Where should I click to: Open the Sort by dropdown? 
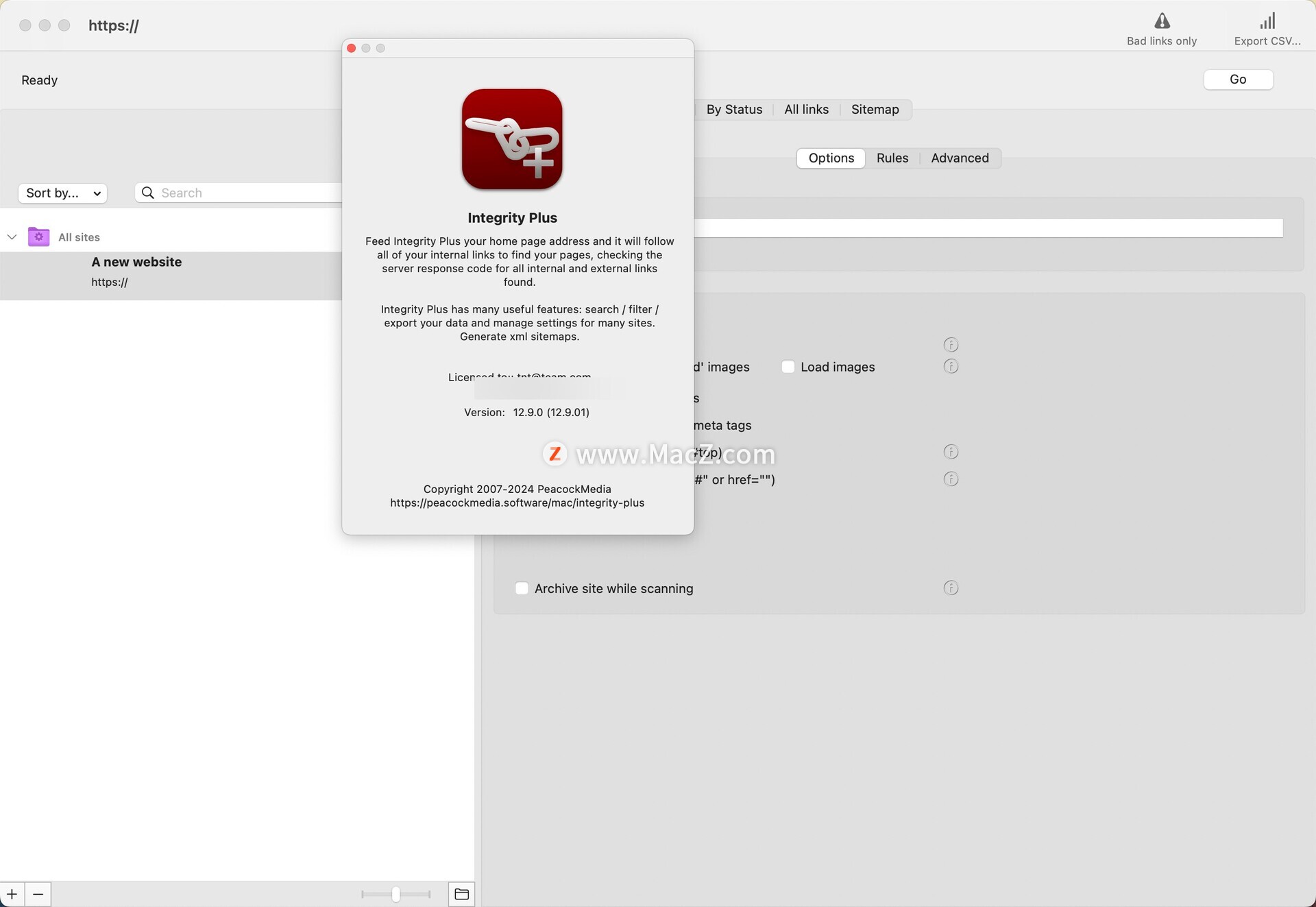click(62, 193)
